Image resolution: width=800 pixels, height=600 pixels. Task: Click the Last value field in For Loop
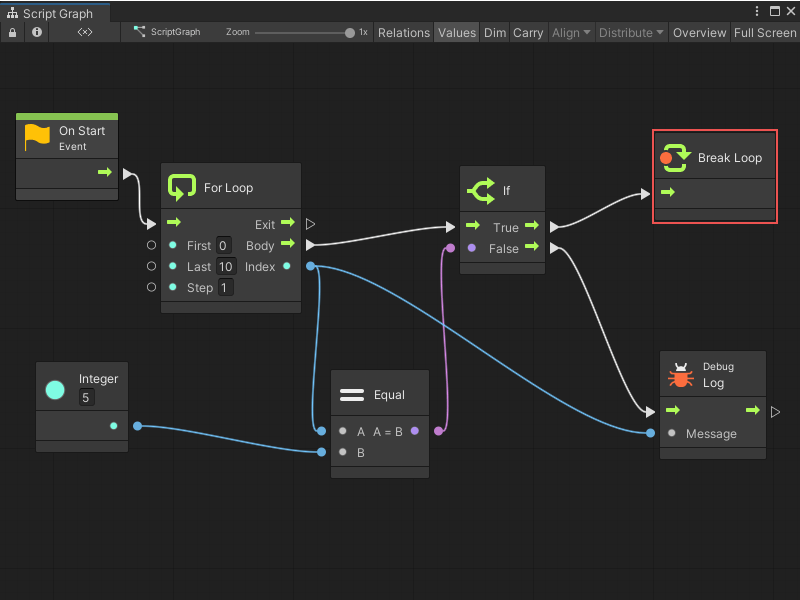pyautogui.click(x=226, y=266)
